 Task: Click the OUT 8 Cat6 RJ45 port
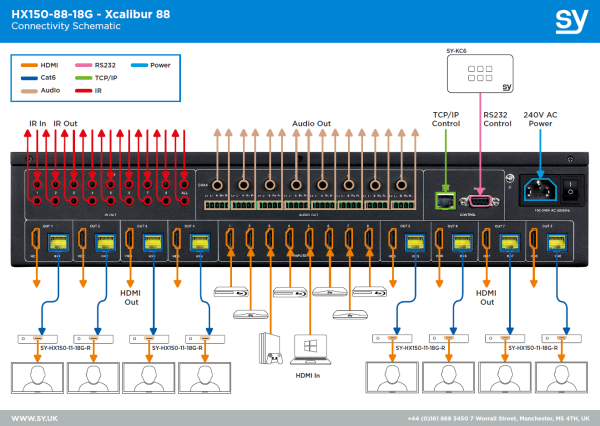[x=558, y=242]
